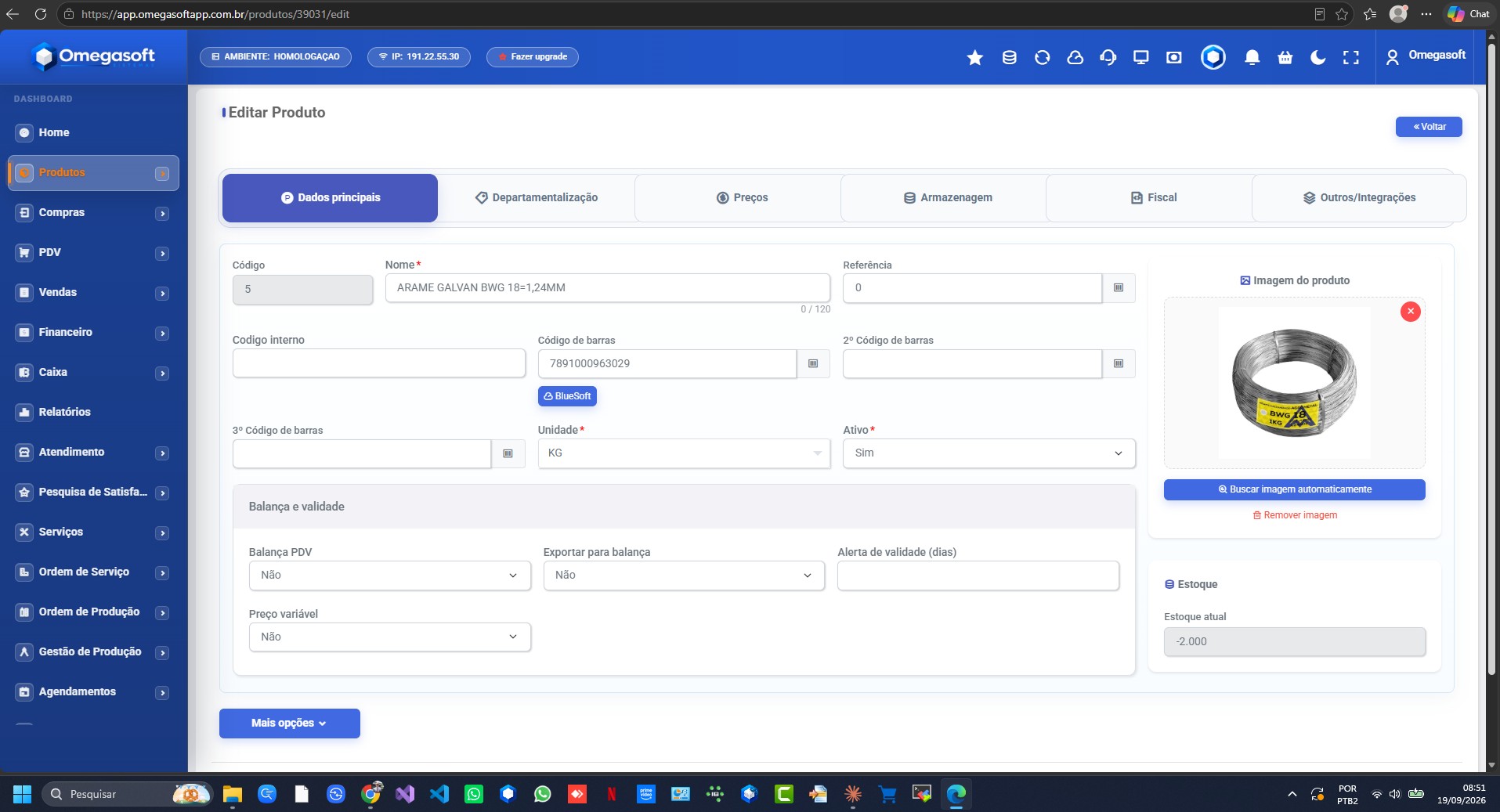Click the Fazer upgrade pill

pyautogui.click(x=533, y=57)
